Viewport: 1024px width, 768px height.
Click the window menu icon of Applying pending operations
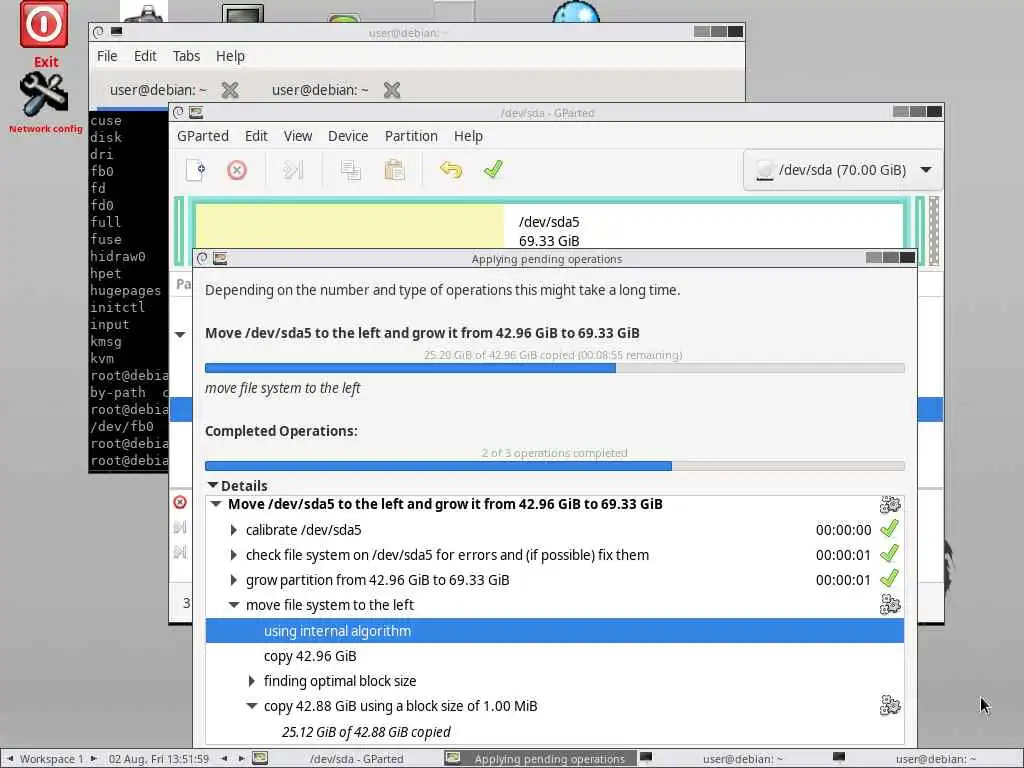pos(202,259)
